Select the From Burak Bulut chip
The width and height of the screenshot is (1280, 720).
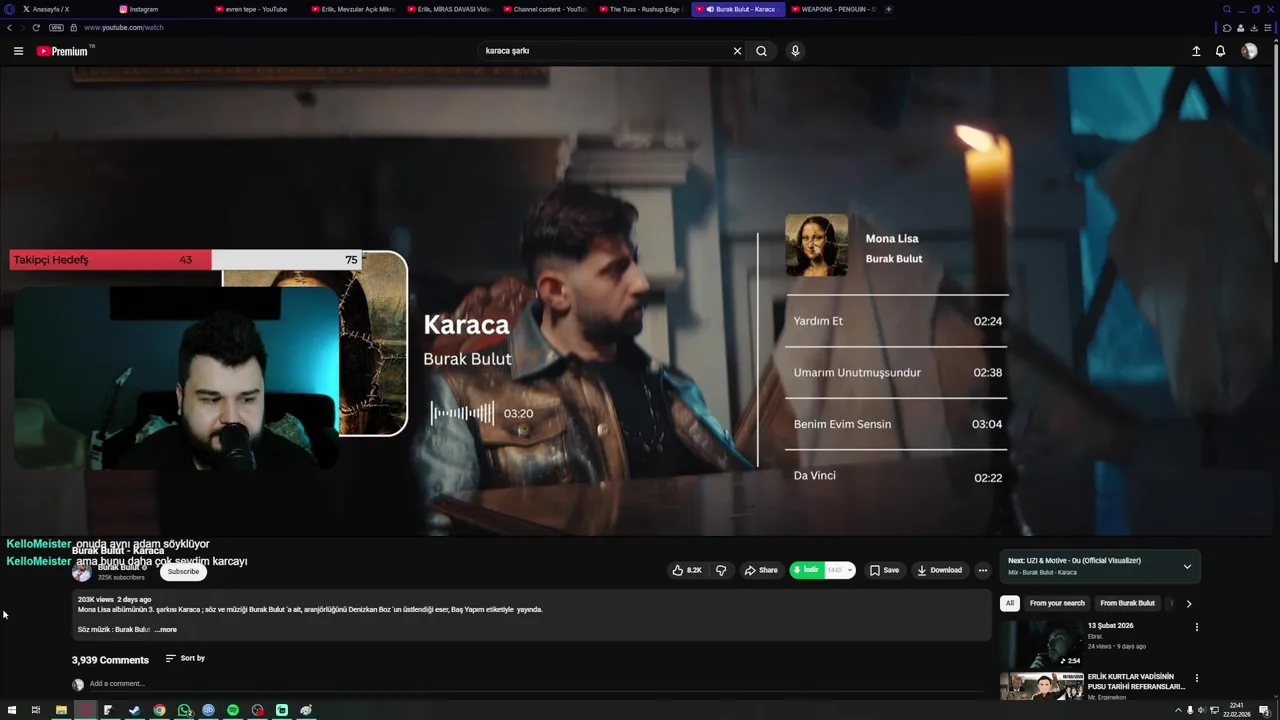pos(1127,603)
